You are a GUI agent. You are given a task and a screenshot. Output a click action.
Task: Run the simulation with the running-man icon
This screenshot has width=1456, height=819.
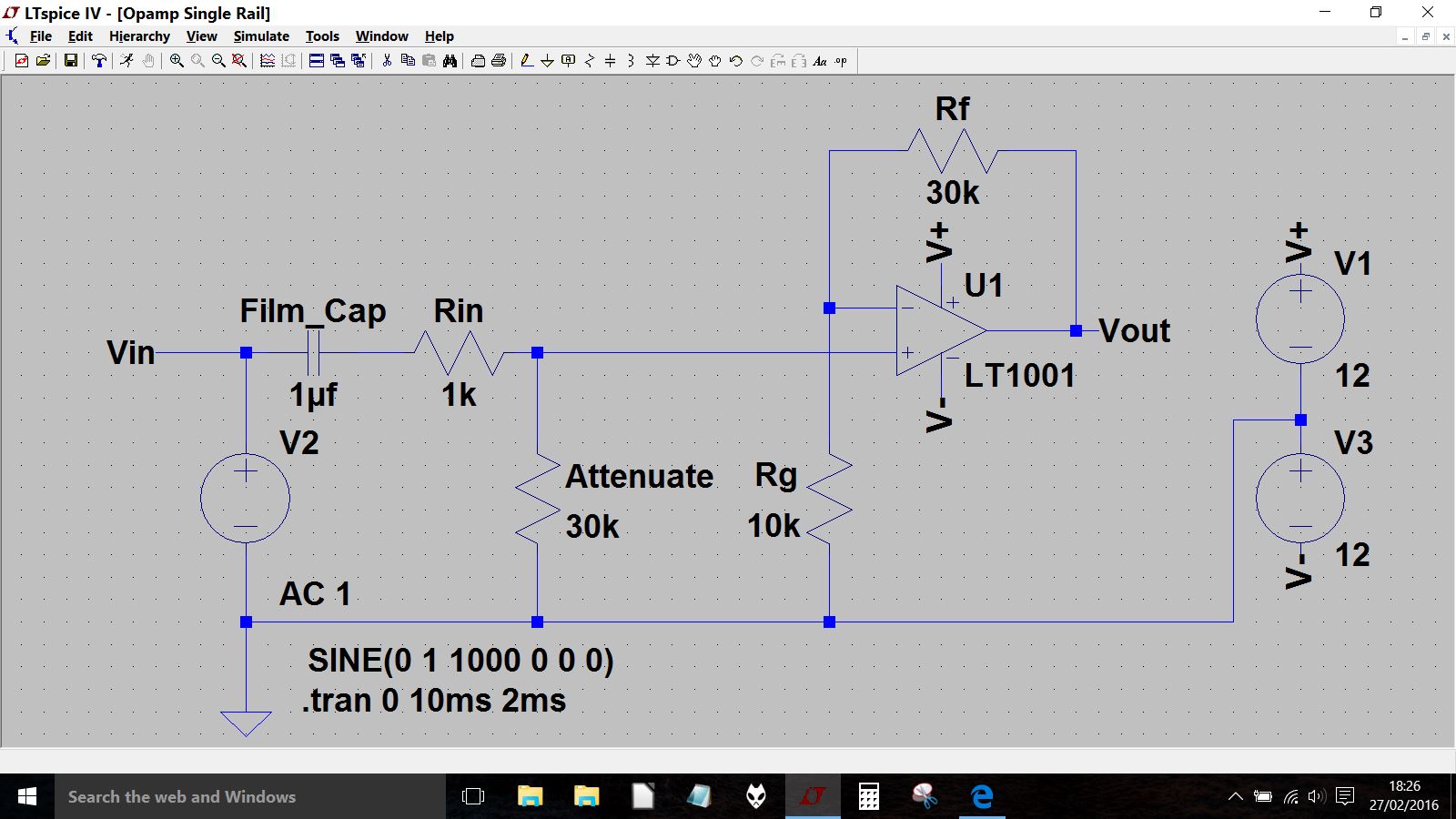(126, 61)
